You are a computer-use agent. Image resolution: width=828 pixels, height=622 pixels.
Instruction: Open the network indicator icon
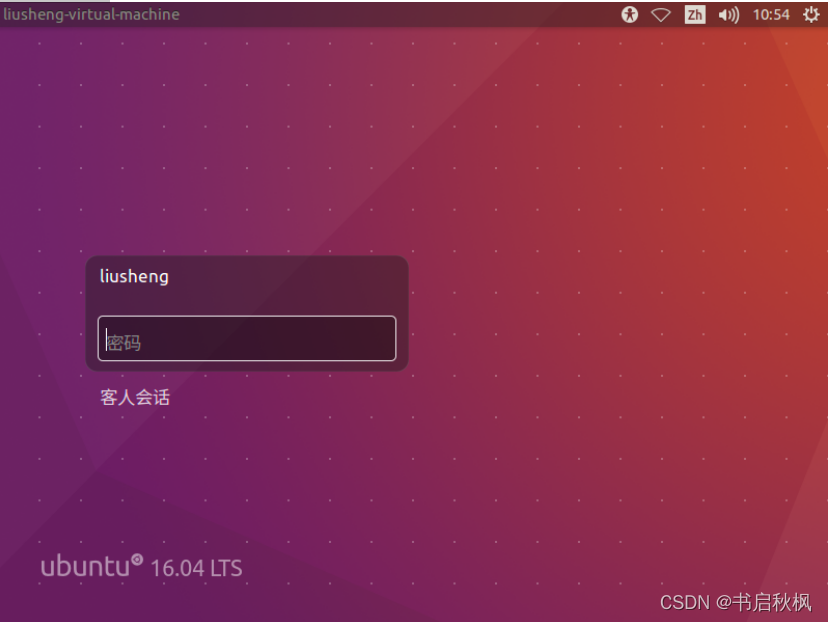661,15
